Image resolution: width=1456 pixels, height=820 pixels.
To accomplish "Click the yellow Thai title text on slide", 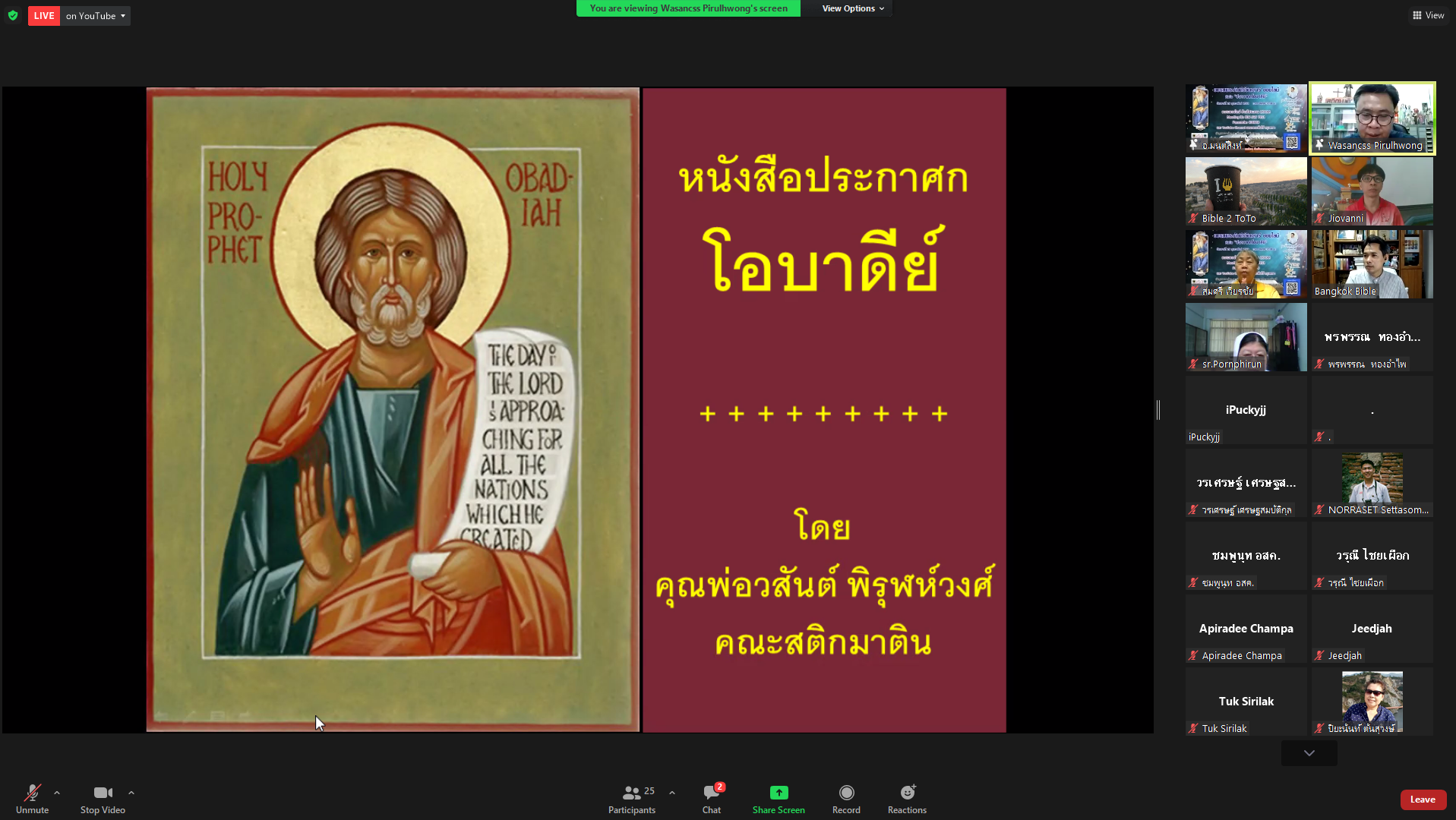I will pos(823,225).
